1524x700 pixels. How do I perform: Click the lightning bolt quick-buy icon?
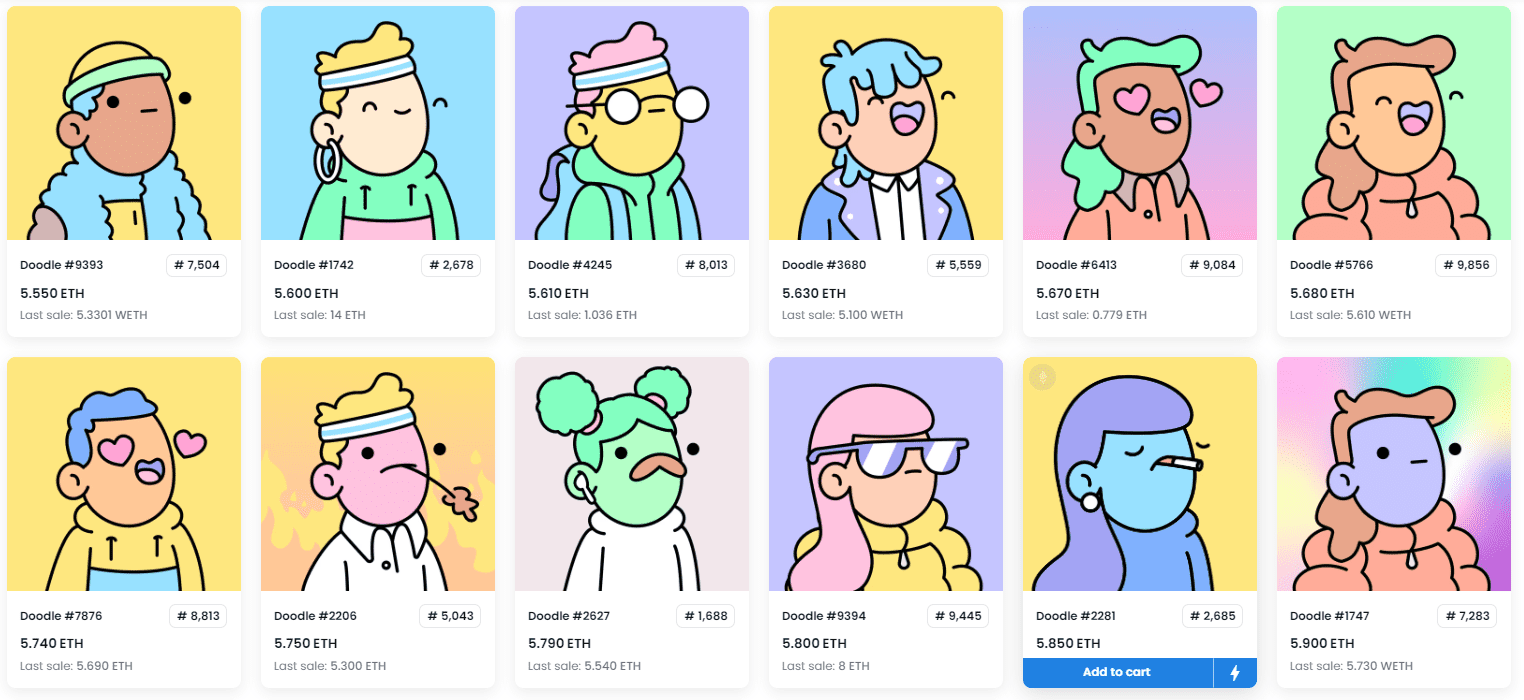[x=1235, y=673]
